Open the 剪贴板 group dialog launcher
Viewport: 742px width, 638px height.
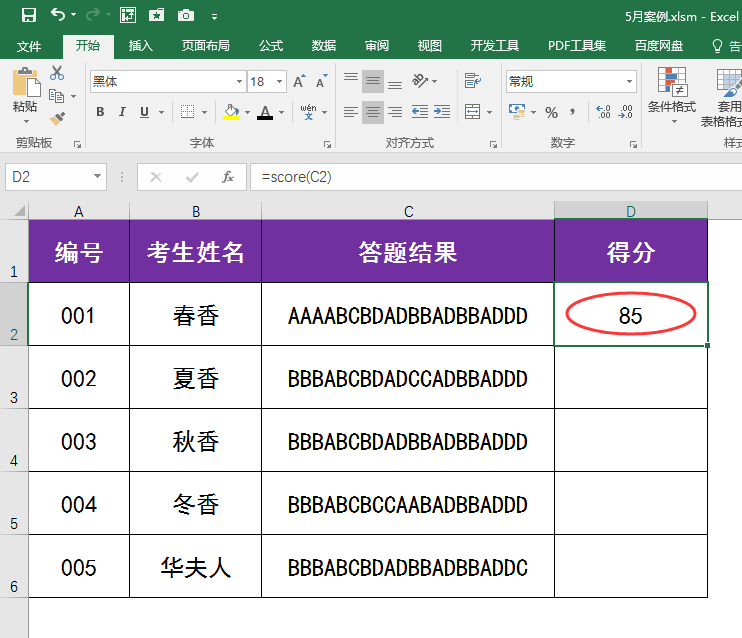77,144
